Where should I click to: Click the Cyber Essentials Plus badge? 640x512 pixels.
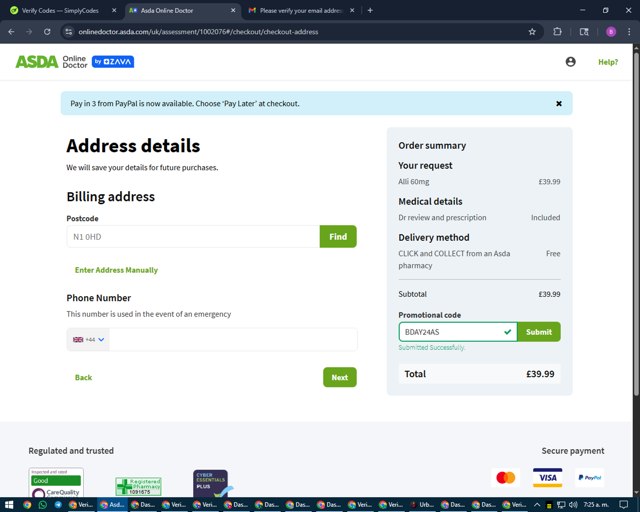[211, 483]
